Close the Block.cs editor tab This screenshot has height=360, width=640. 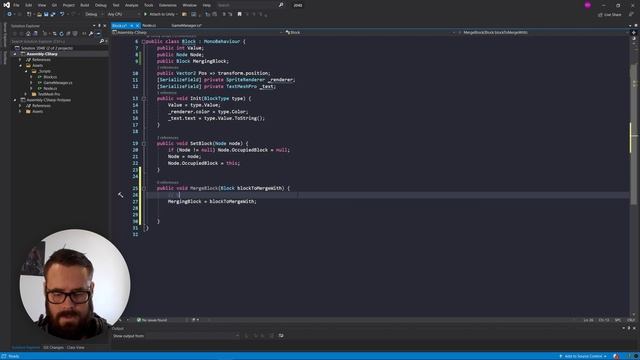138,25
